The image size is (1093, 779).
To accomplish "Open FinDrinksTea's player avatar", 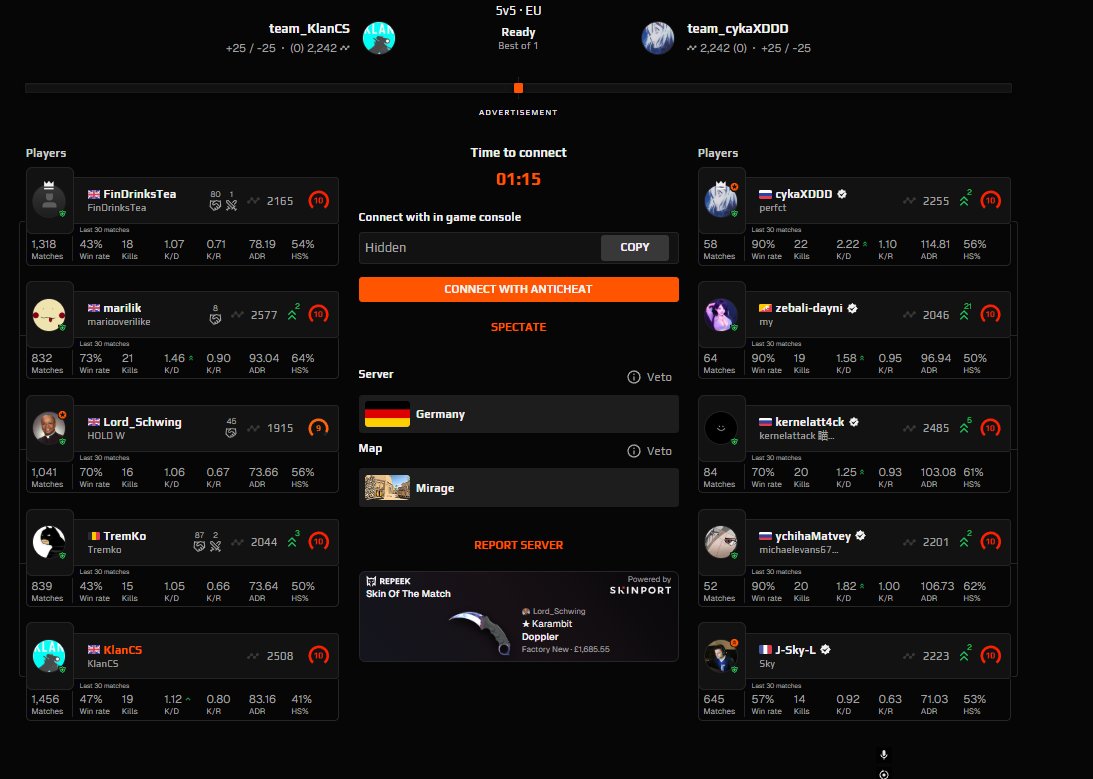I will (49, 201).
